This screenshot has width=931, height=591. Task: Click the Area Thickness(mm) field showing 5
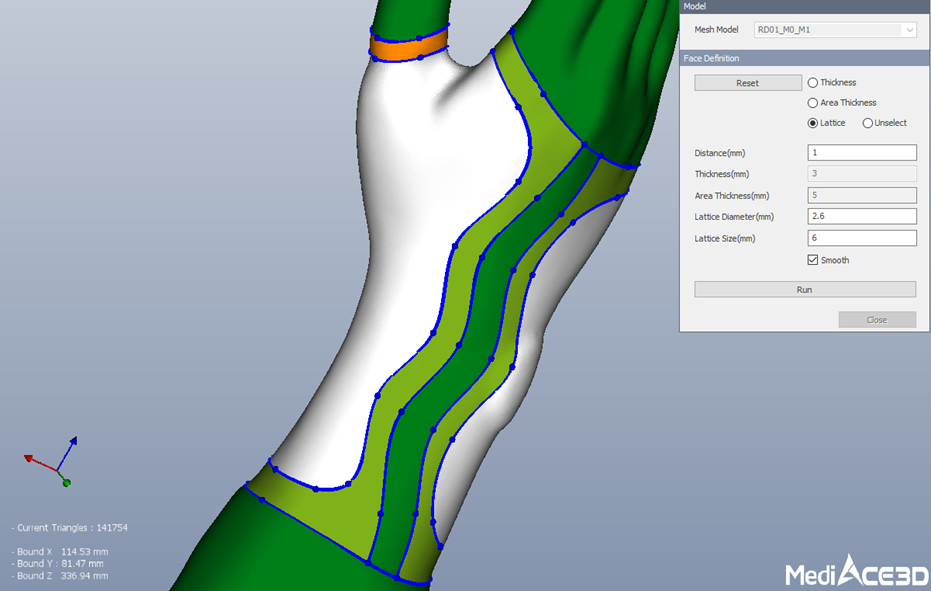862,195
